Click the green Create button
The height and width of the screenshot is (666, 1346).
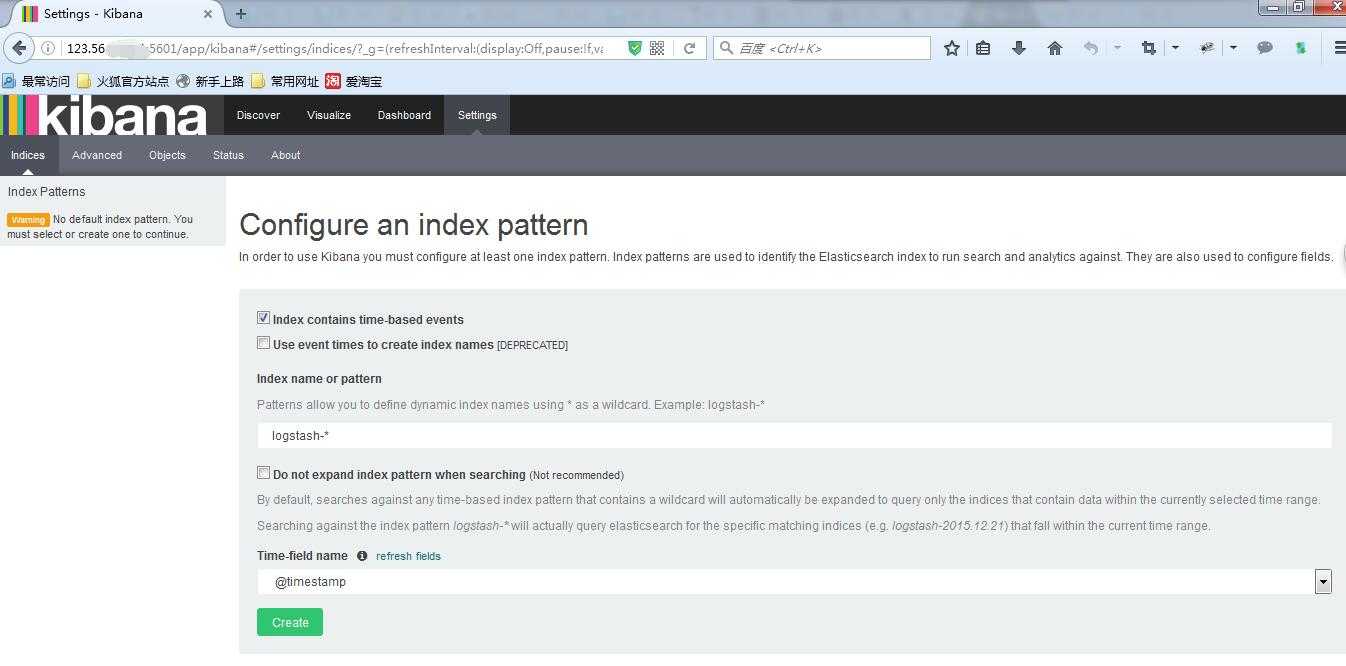[x=290, y=622]
